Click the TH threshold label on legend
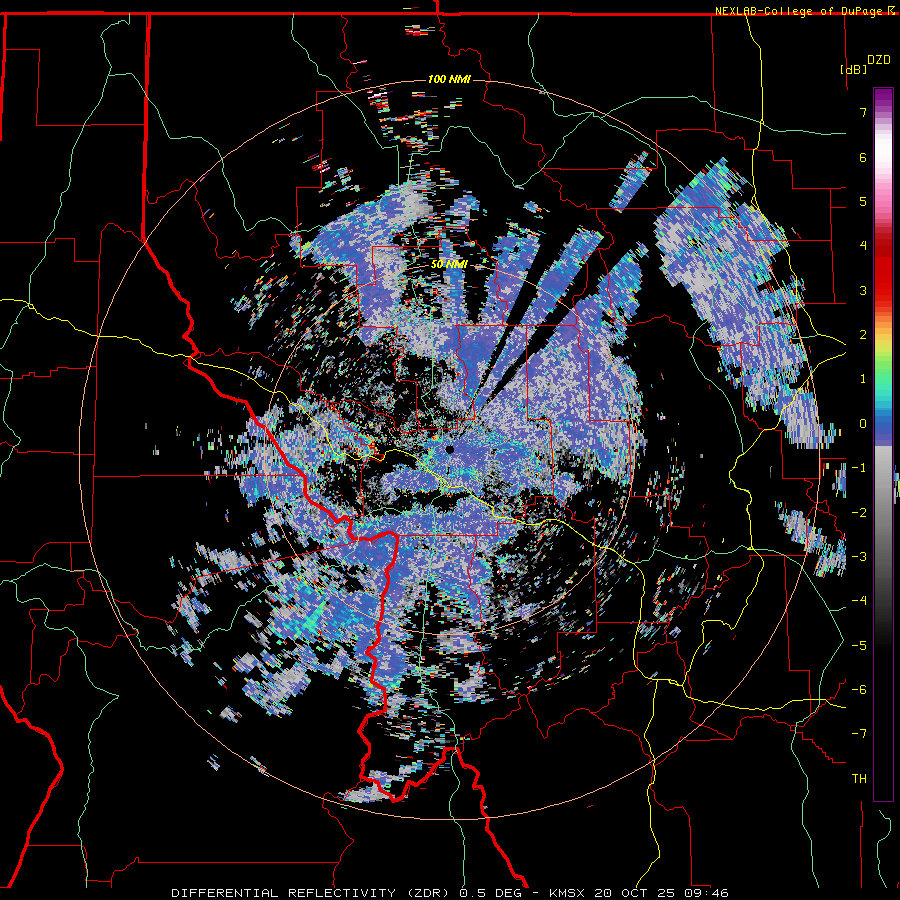The width and height of the screenshot is (900, 900). coord(859,779)
